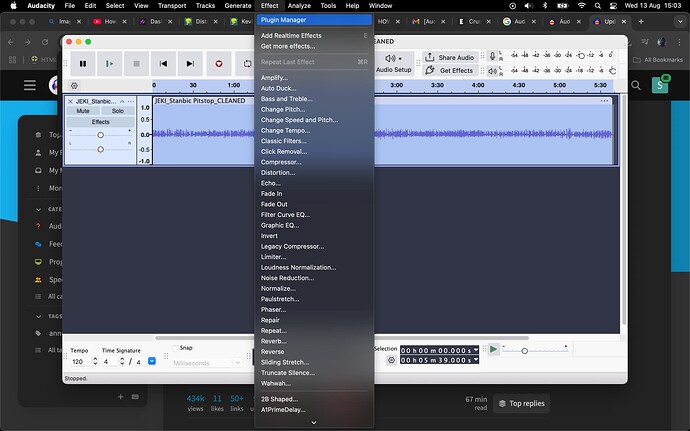The image size is (690, 431).
Task: Click Spotlight search in macOS menu bar
Action: [x=597, y=6]
